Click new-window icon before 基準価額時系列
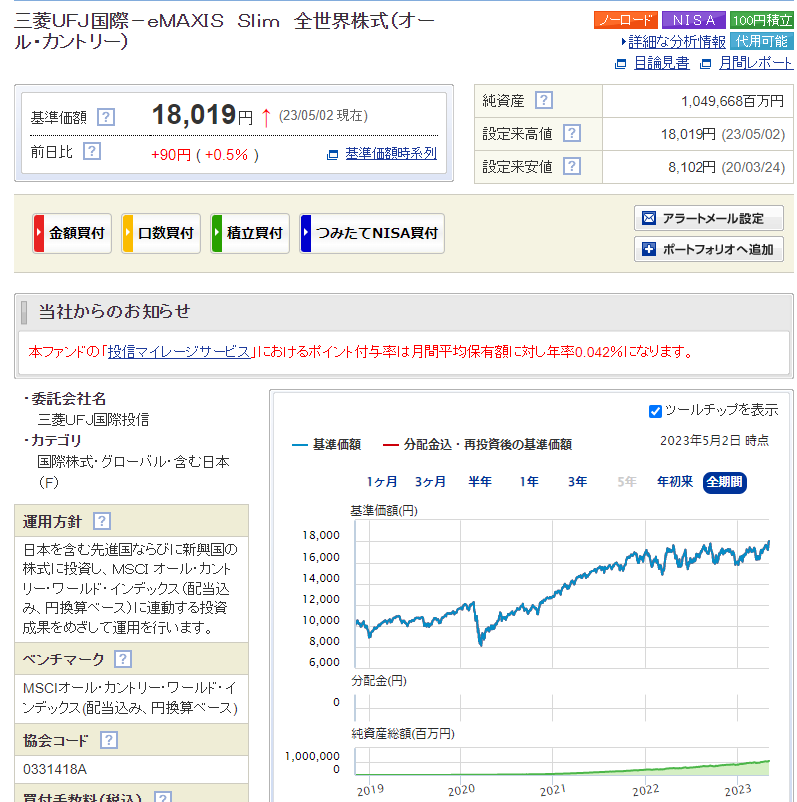The width and height of the screenshot is (797, 802). 333,154
